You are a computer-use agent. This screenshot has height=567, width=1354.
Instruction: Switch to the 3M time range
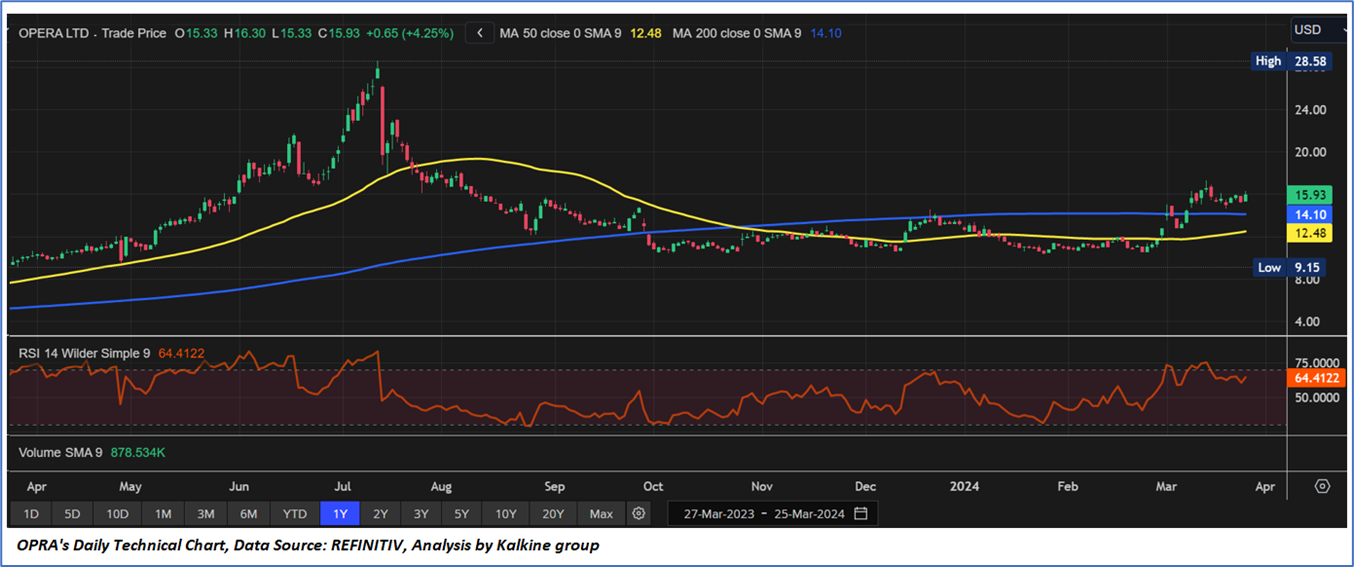205,514
